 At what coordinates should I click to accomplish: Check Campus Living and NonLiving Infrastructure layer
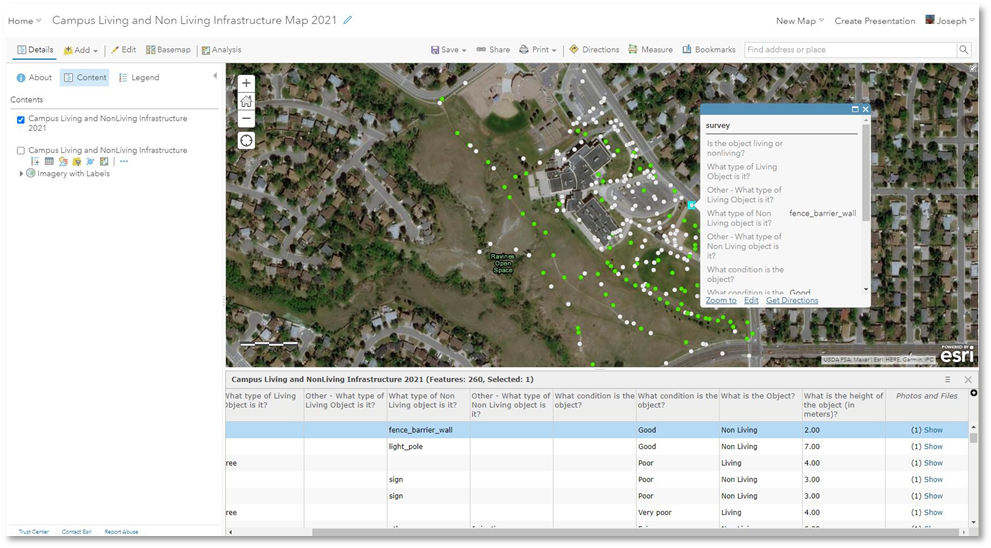(x=21, y=150)
